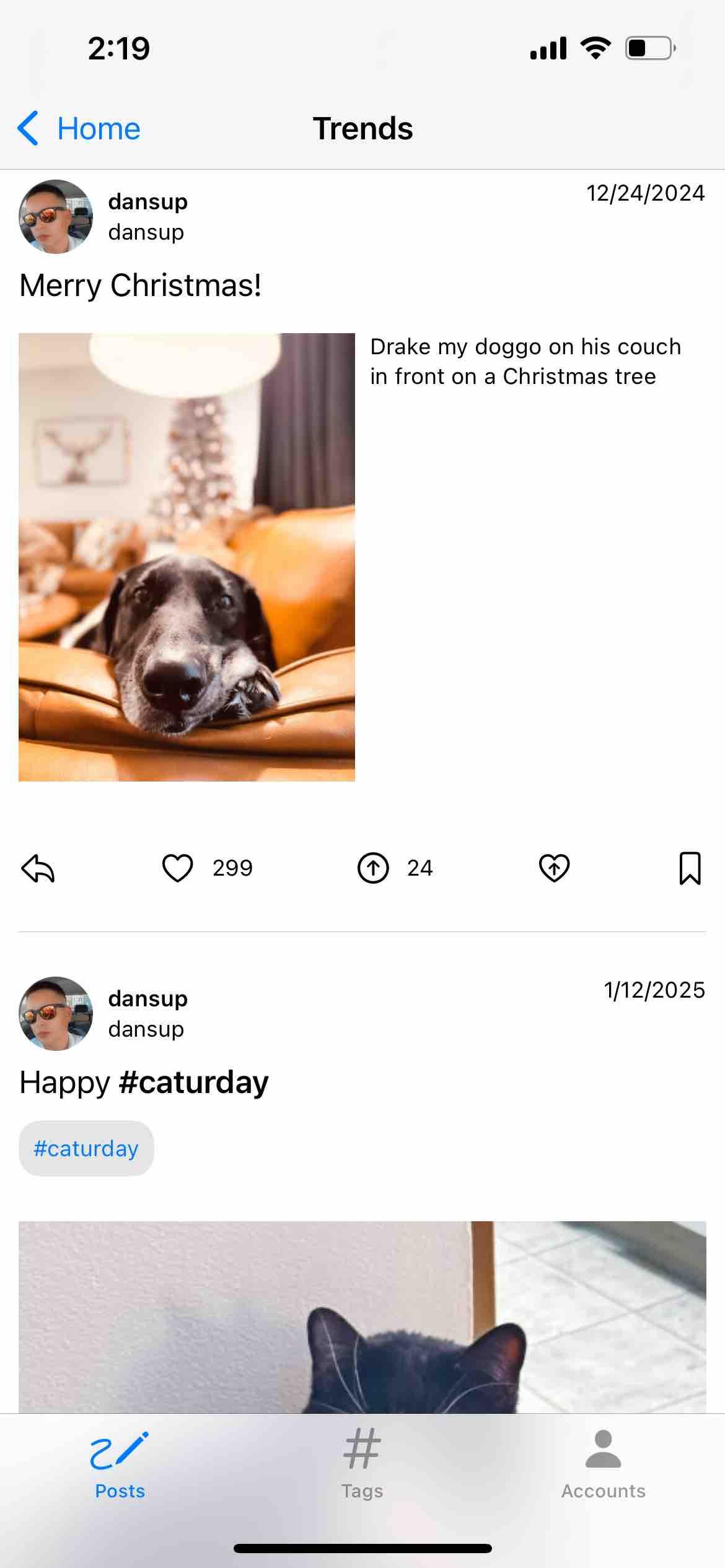This screenshot has height=1568, width=725.
Task: Boost the Christmas post via the circled up arrow
Action: click(x=373, y=868)
